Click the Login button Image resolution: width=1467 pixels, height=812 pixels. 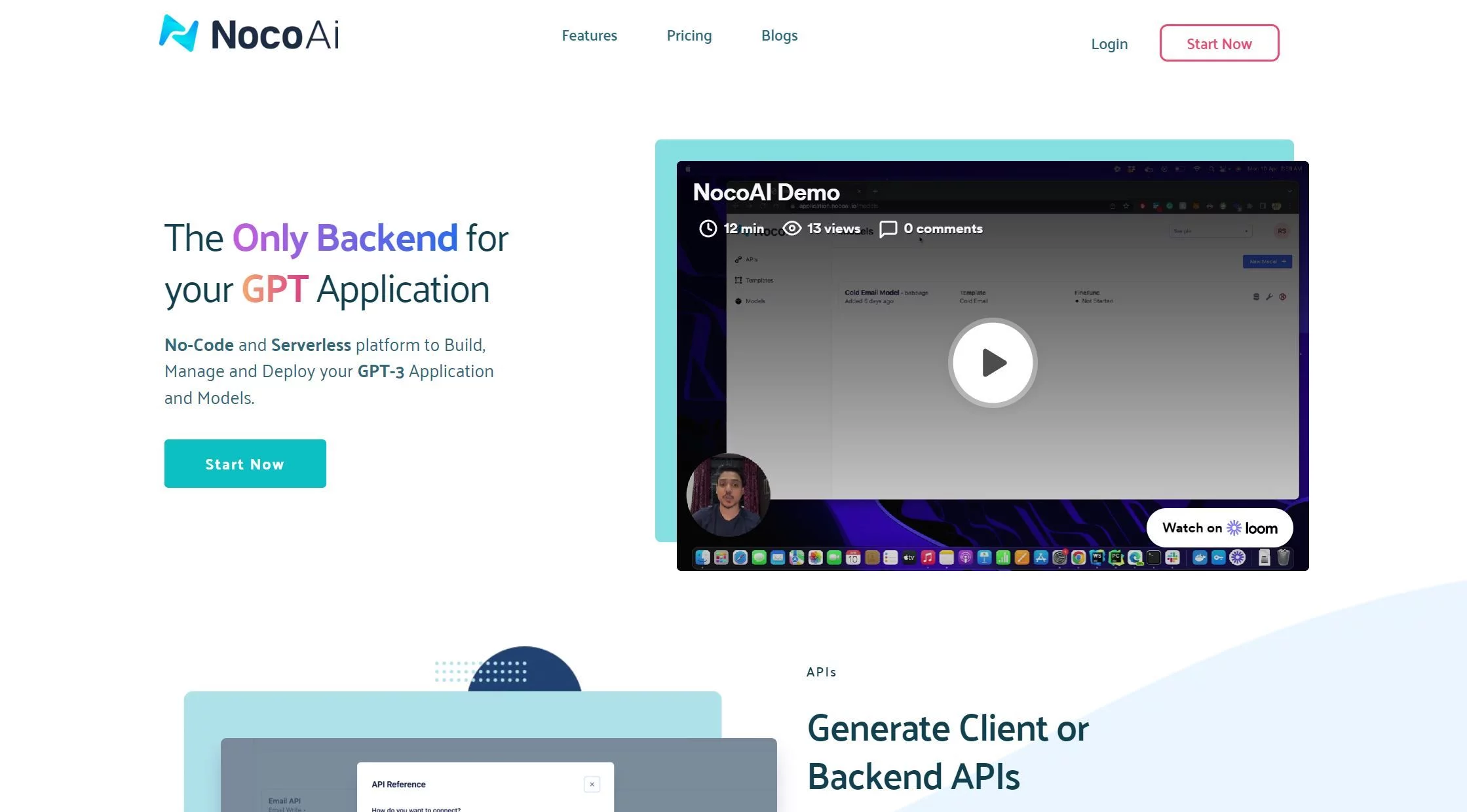pyautogui.click(x=1109, y=42)
